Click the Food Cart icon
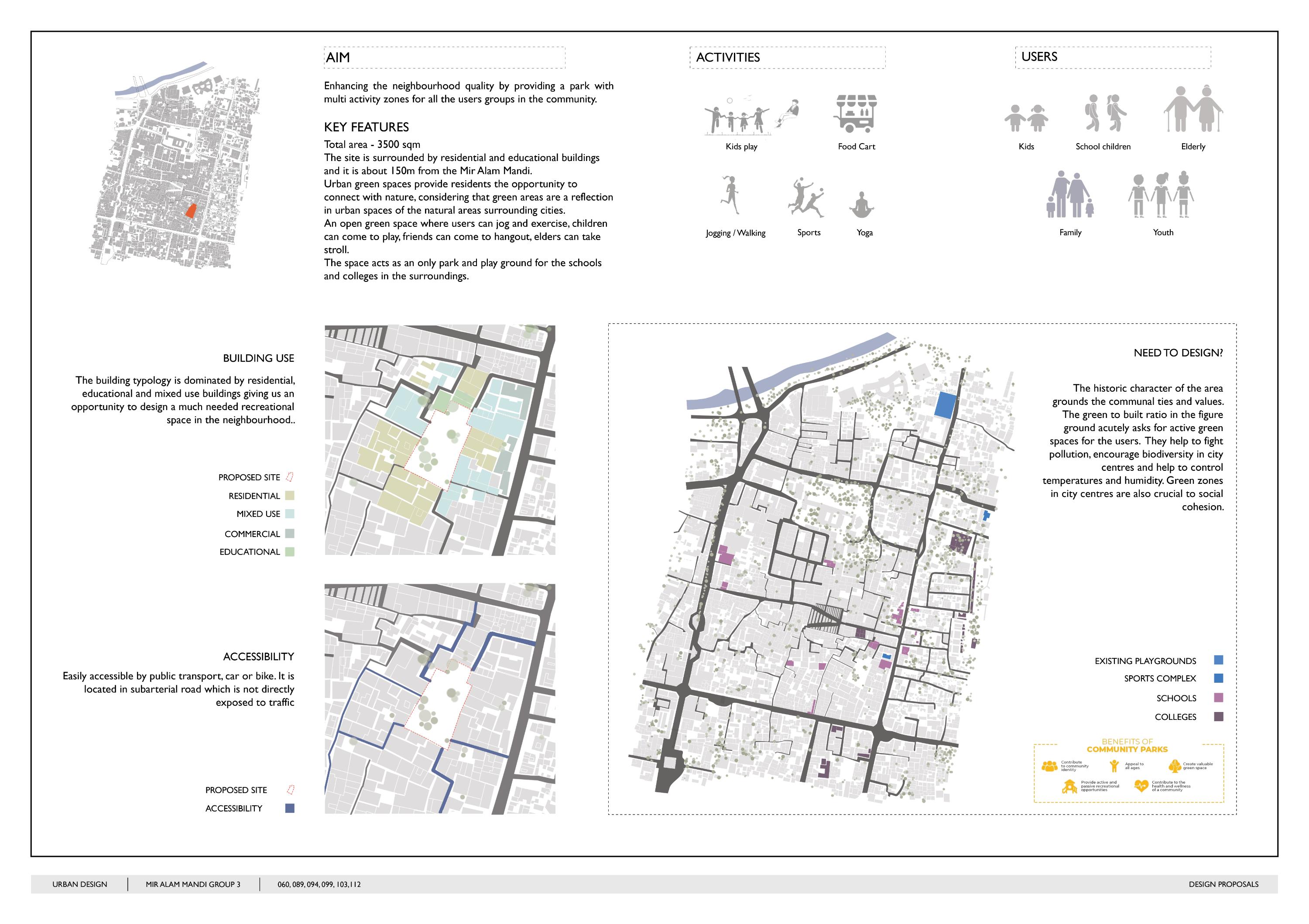This screenshot has width=1309, height=924. click(x=856, y=114)
